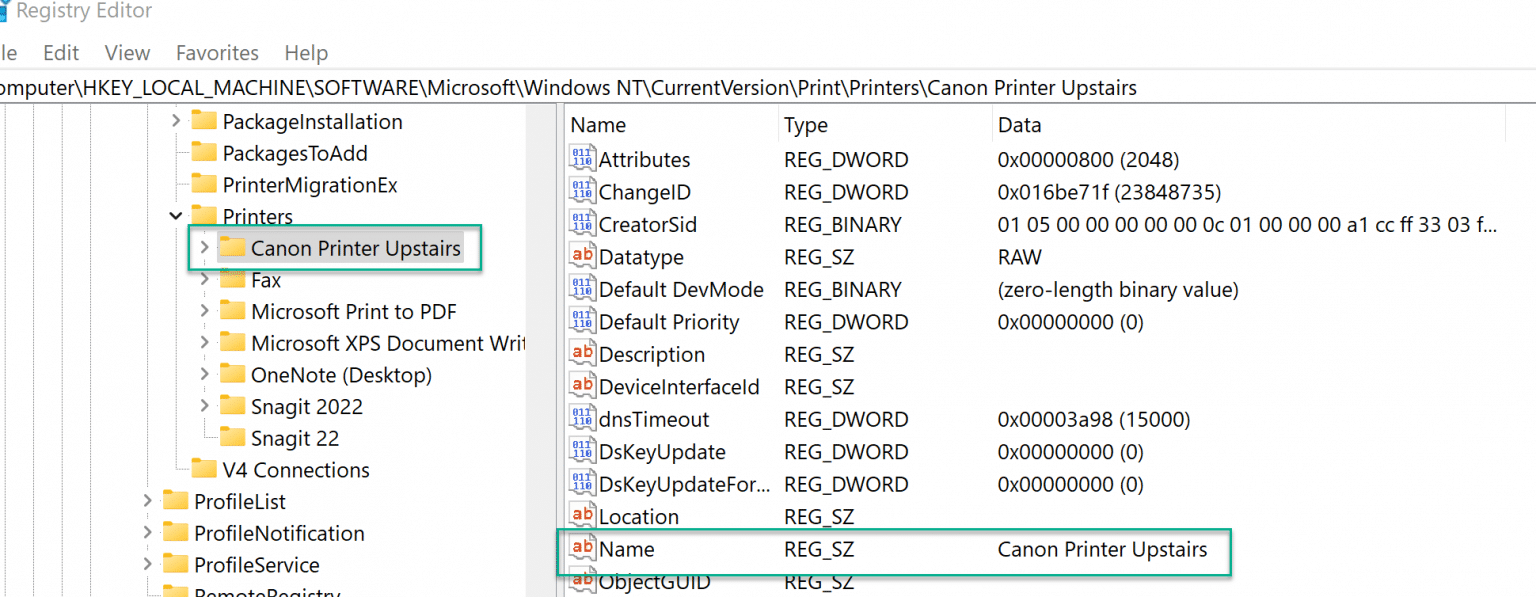The image size is (1536, 597).
Task: Expand the ProfileList key
Action: (x=148, y=501)
